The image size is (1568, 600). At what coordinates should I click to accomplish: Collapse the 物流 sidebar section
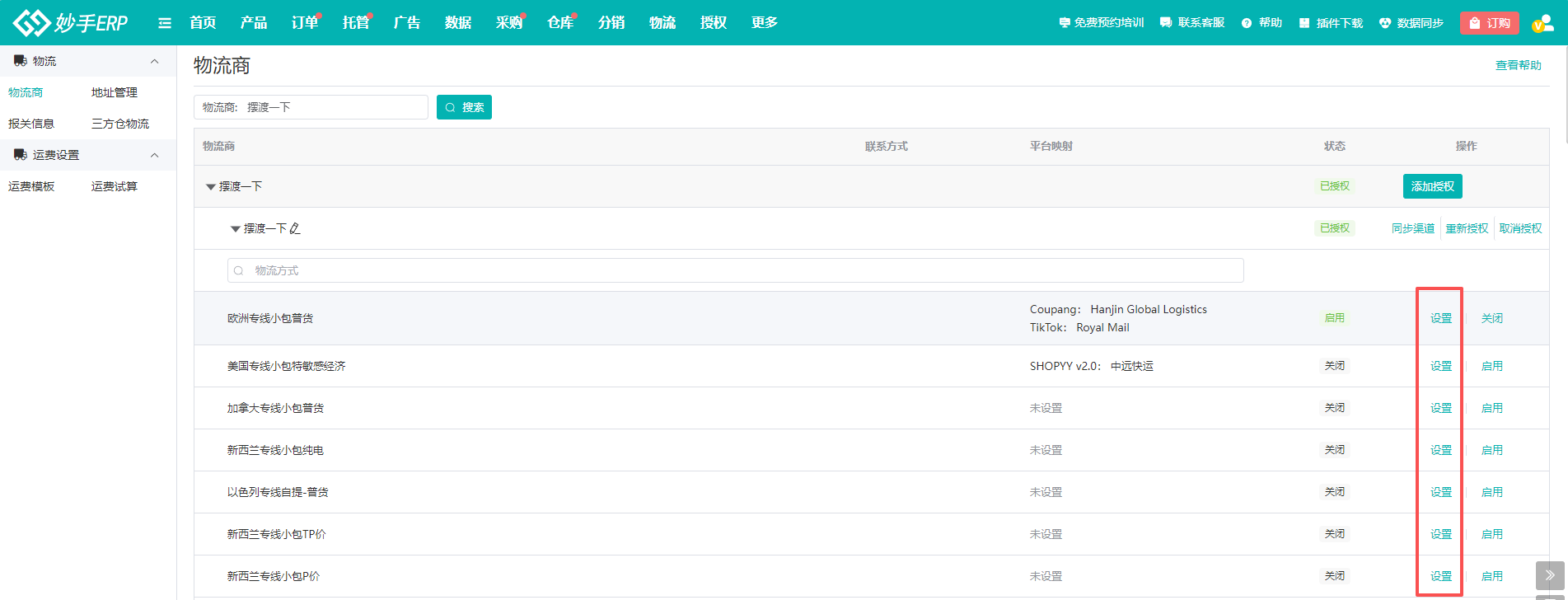[154, 62]
